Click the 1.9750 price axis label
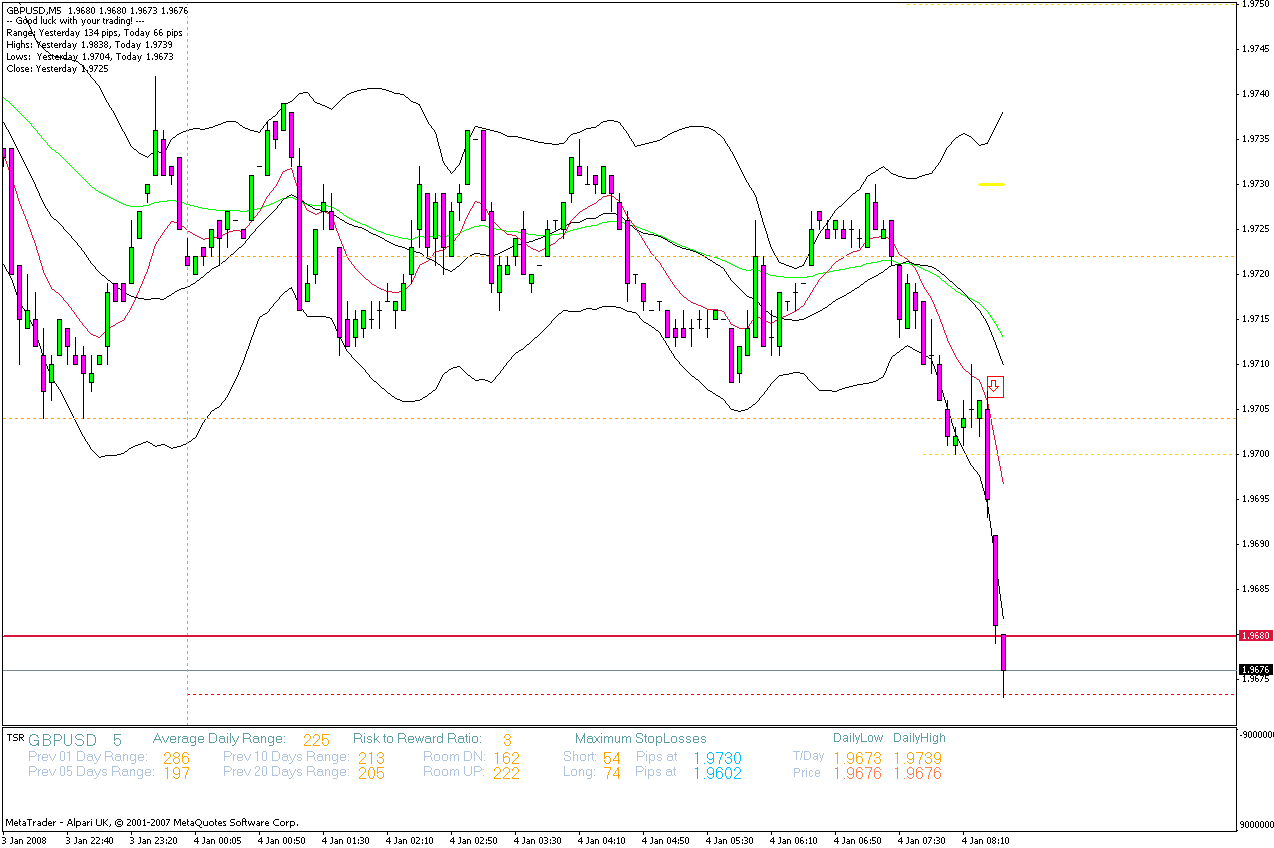Image resolution: width=1274 pixels, height=848 pixels. [x=1255, y=5]
